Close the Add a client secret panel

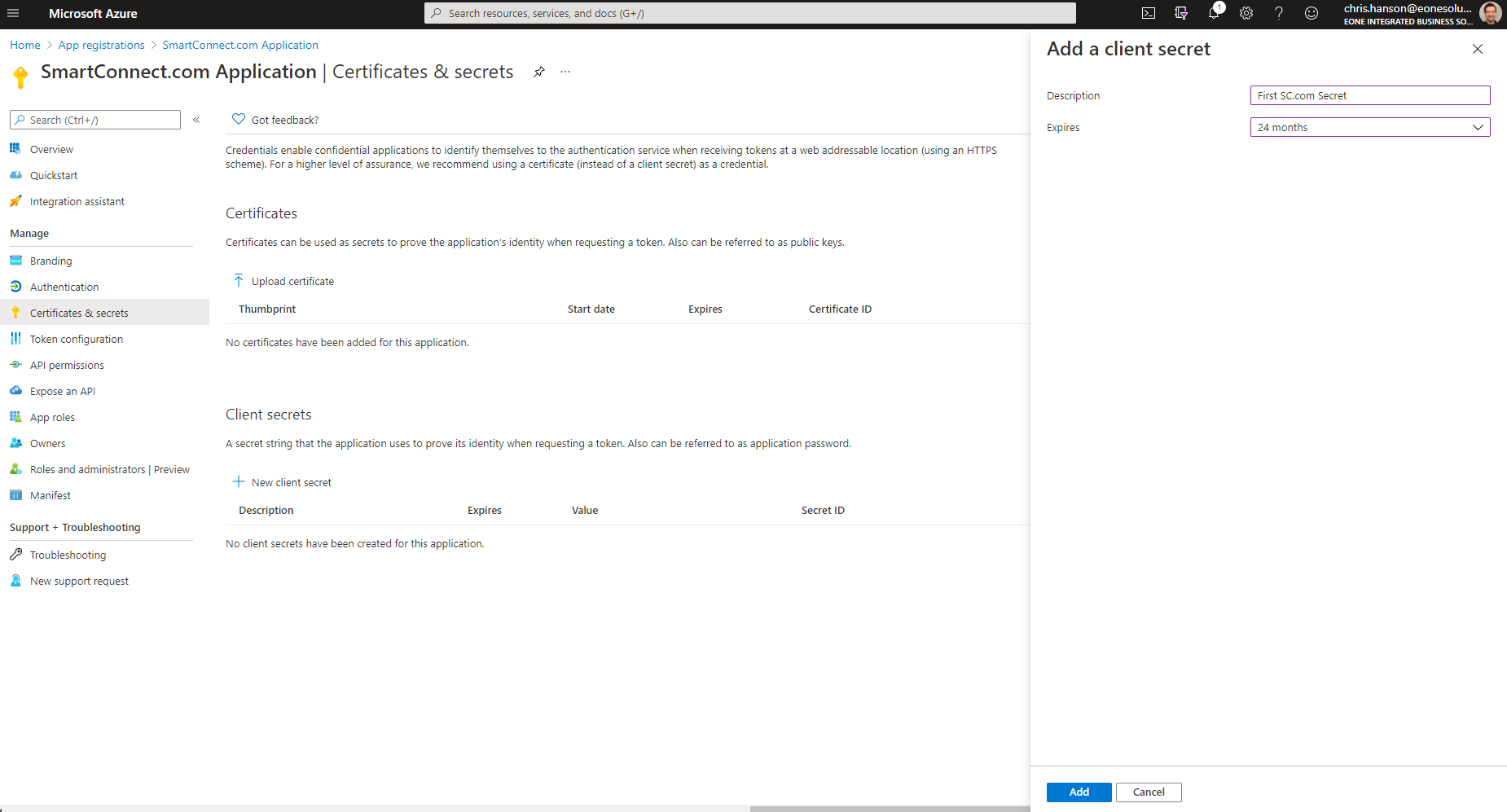[1478, 49]
